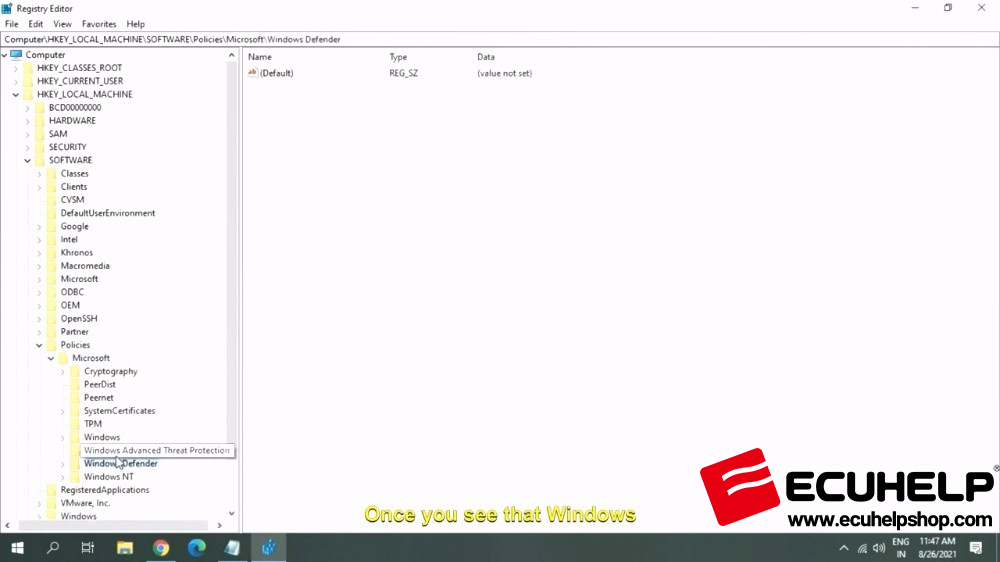Collapse the Computer root node
The height and width of the screenshot is (562, 1000).
(4, 55)
